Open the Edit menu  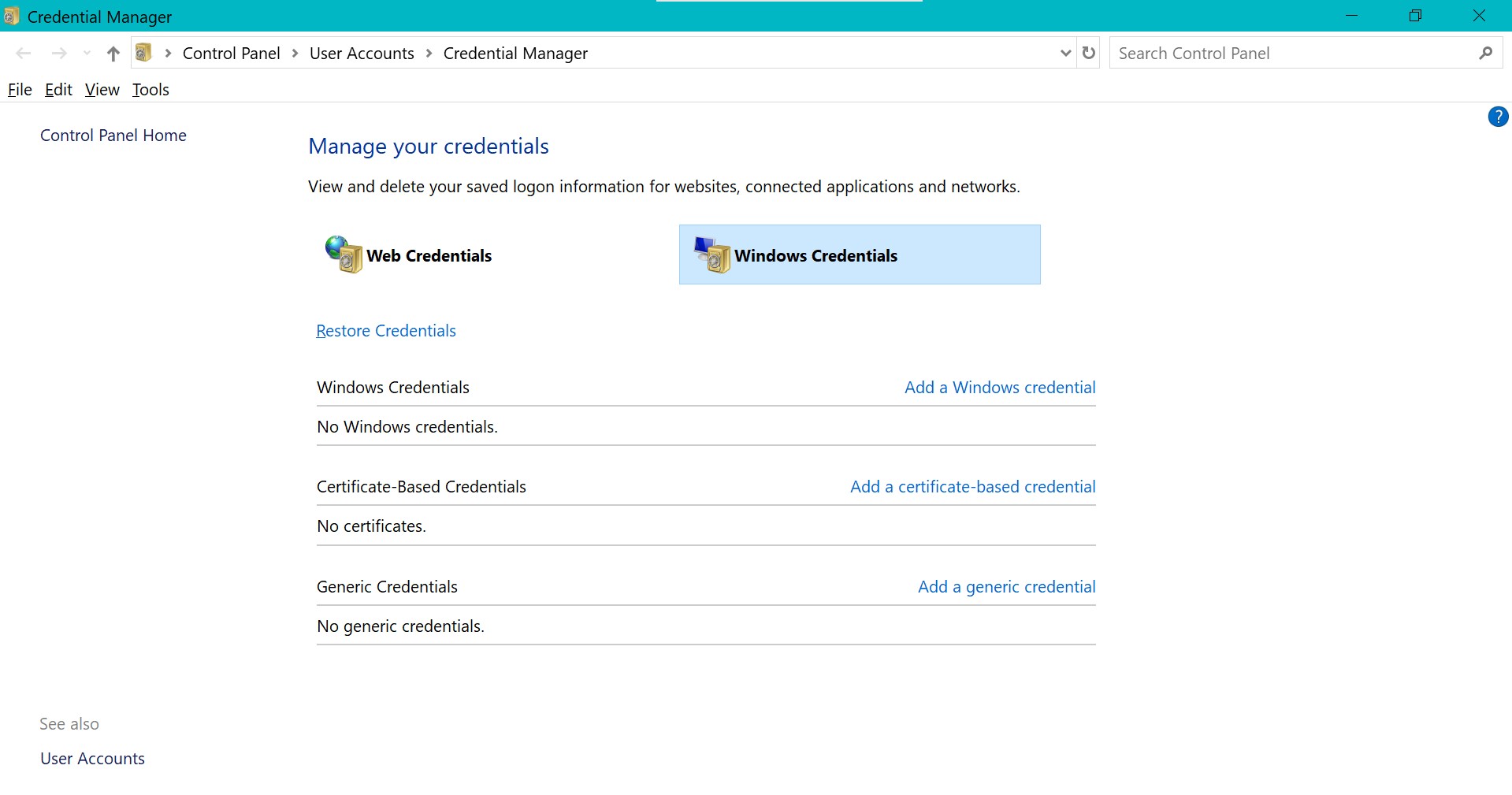point(58,89)
